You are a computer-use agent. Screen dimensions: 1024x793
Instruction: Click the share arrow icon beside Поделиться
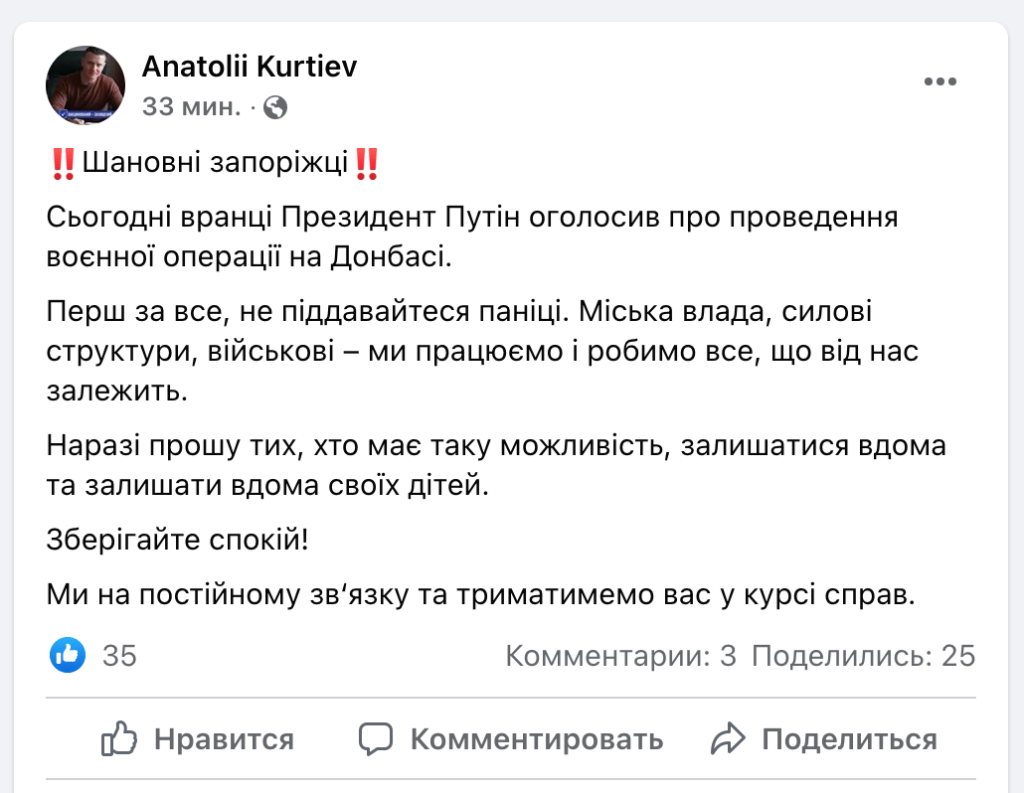coord(729,739)
